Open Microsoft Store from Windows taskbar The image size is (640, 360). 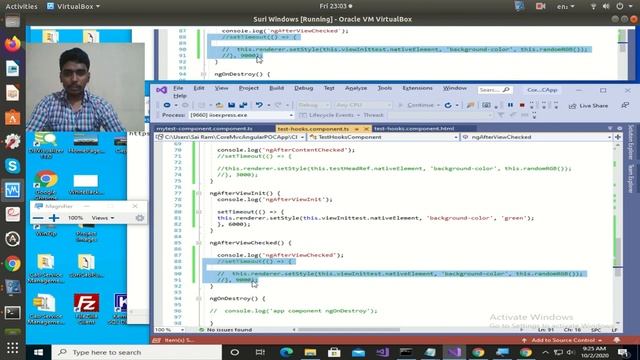tap(334, 352)
